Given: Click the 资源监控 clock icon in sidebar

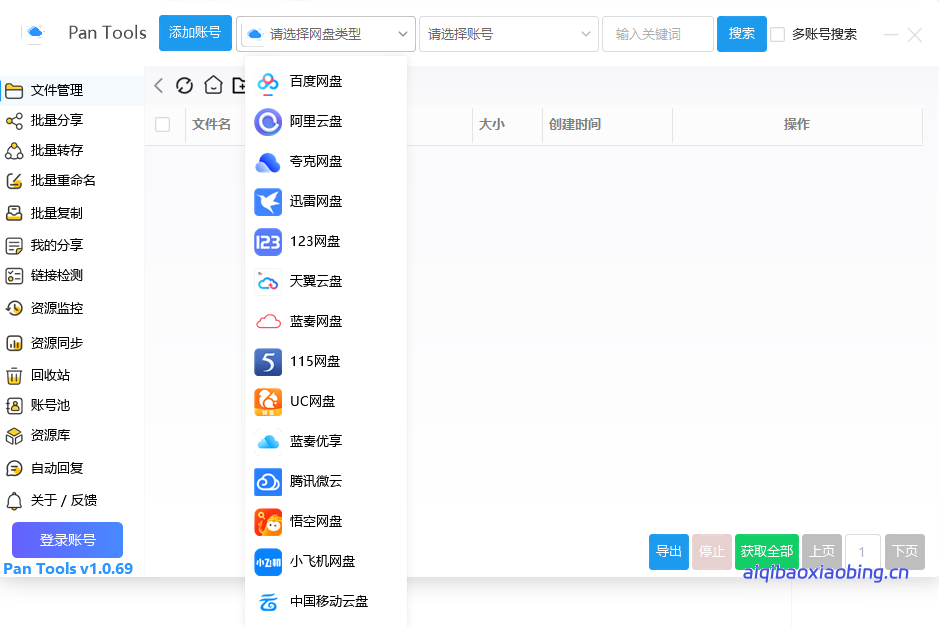Looking at the screenshot, I should click(14, 309).
